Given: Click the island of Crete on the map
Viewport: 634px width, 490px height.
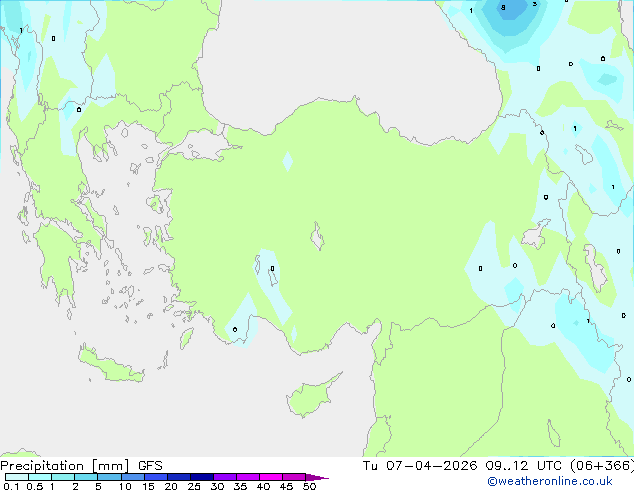Looking at the screenshot, I should (x=111, y=365).
